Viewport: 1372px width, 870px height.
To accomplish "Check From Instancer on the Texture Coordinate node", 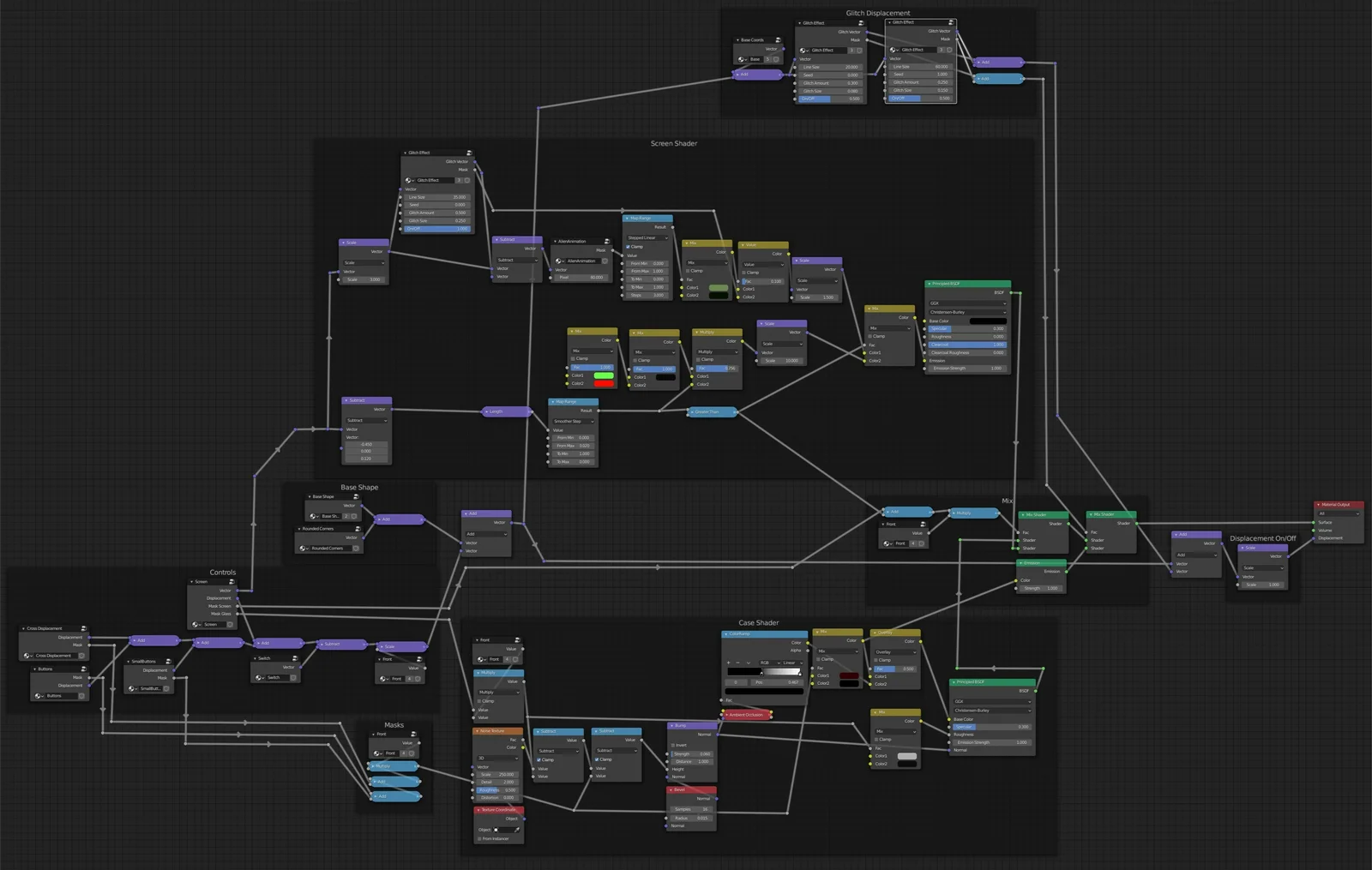I will pyautogui.click(x=479, y=838).
